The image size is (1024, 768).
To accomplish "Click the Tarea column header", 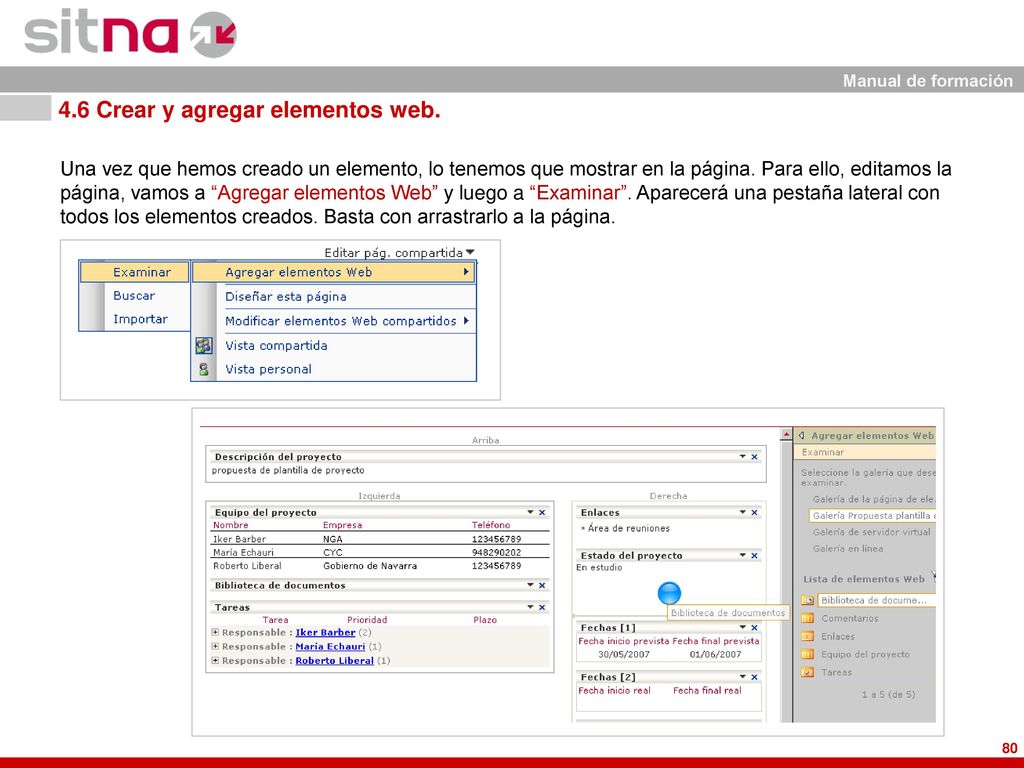I will (276, 620).
